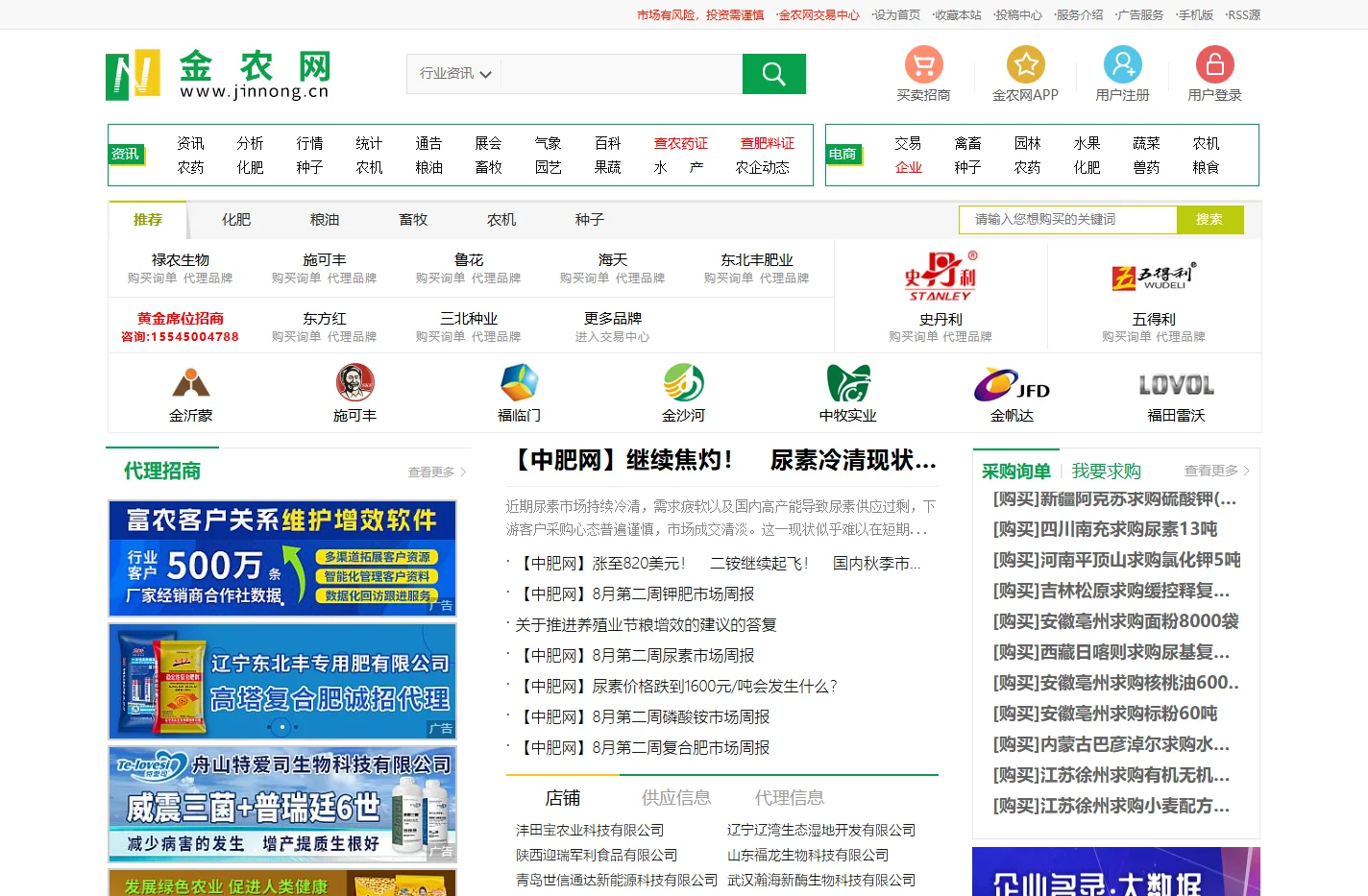The height and width of the screenshot is (896, 1368).
Task: Open the 查肥料证 red nav link
Action: (768, 143)
